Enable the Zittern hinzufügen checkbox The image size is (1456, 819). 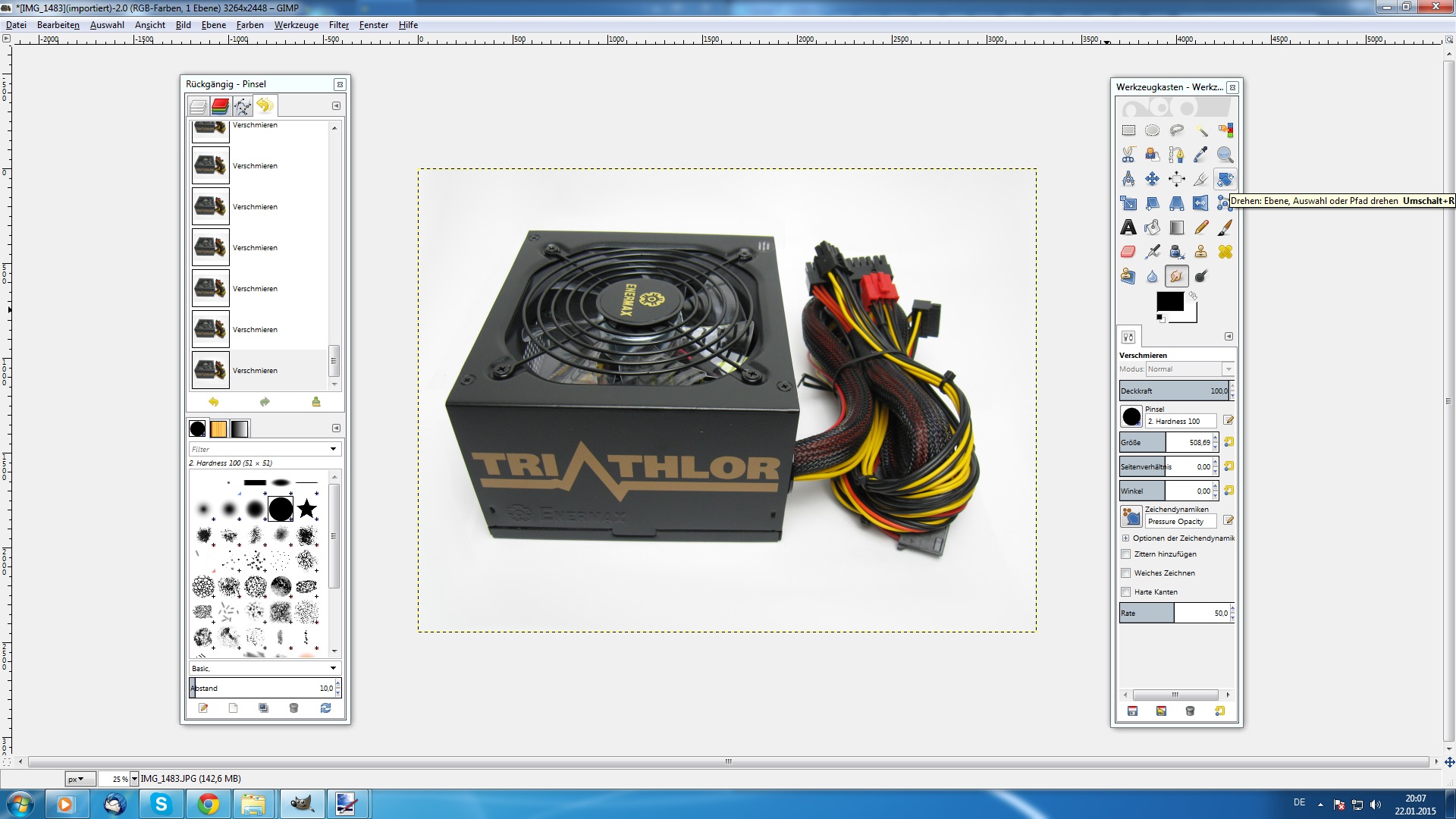1126,554
